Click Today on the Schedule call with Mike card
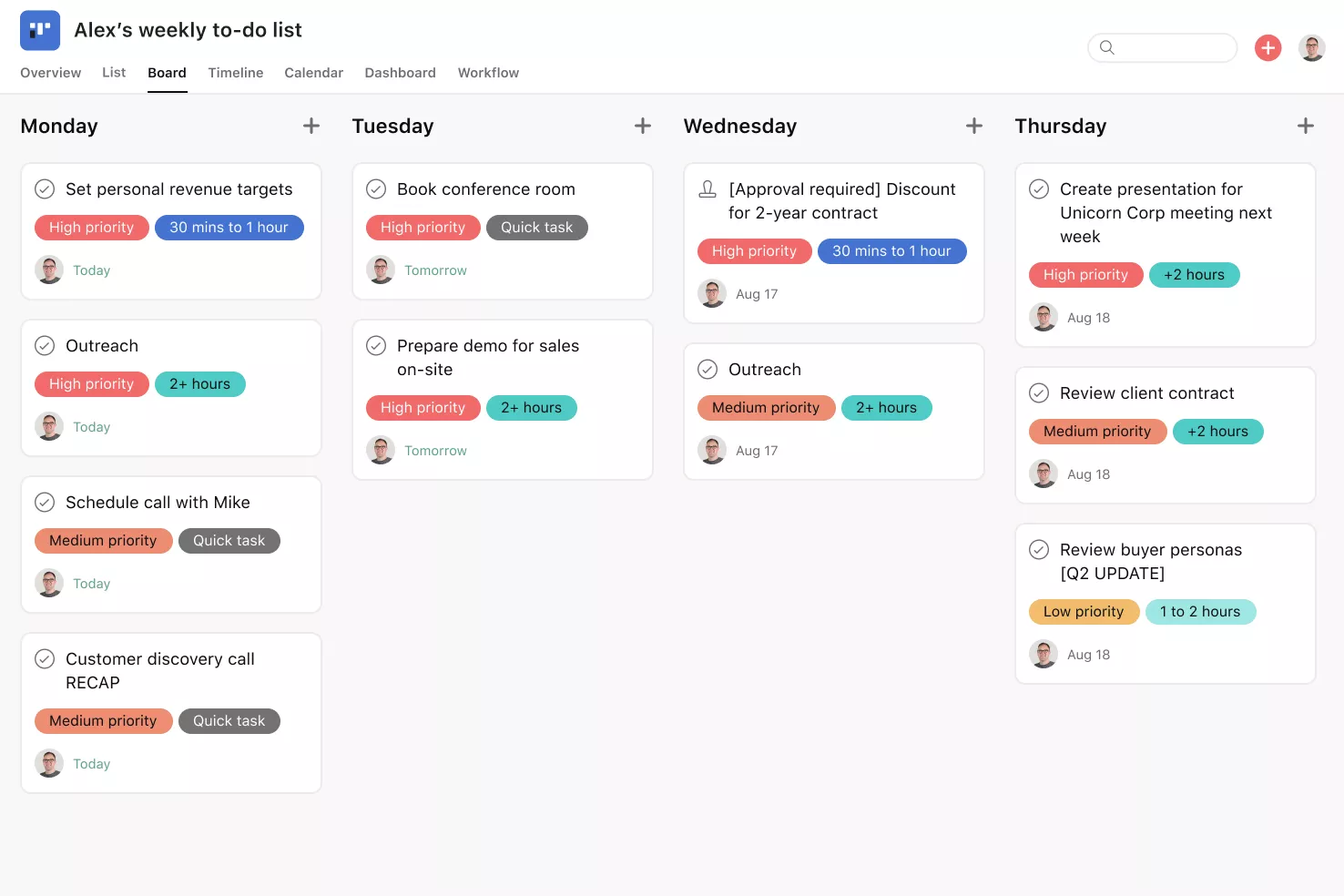This screenshot has height=896, width=1344. (91, 583)
